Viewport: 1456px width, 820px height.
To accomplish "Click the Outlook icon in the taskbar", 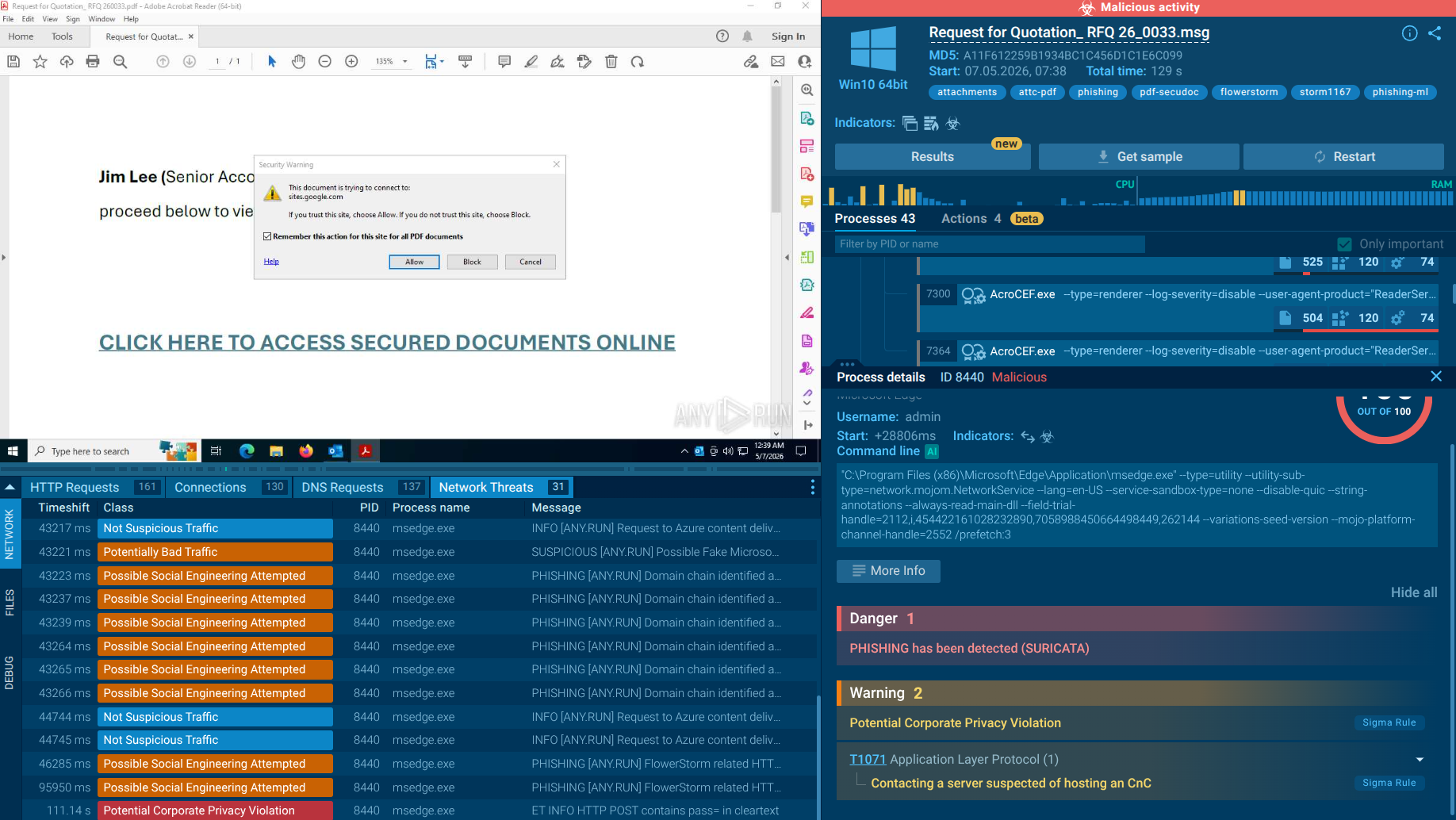I will click(335, 451).
